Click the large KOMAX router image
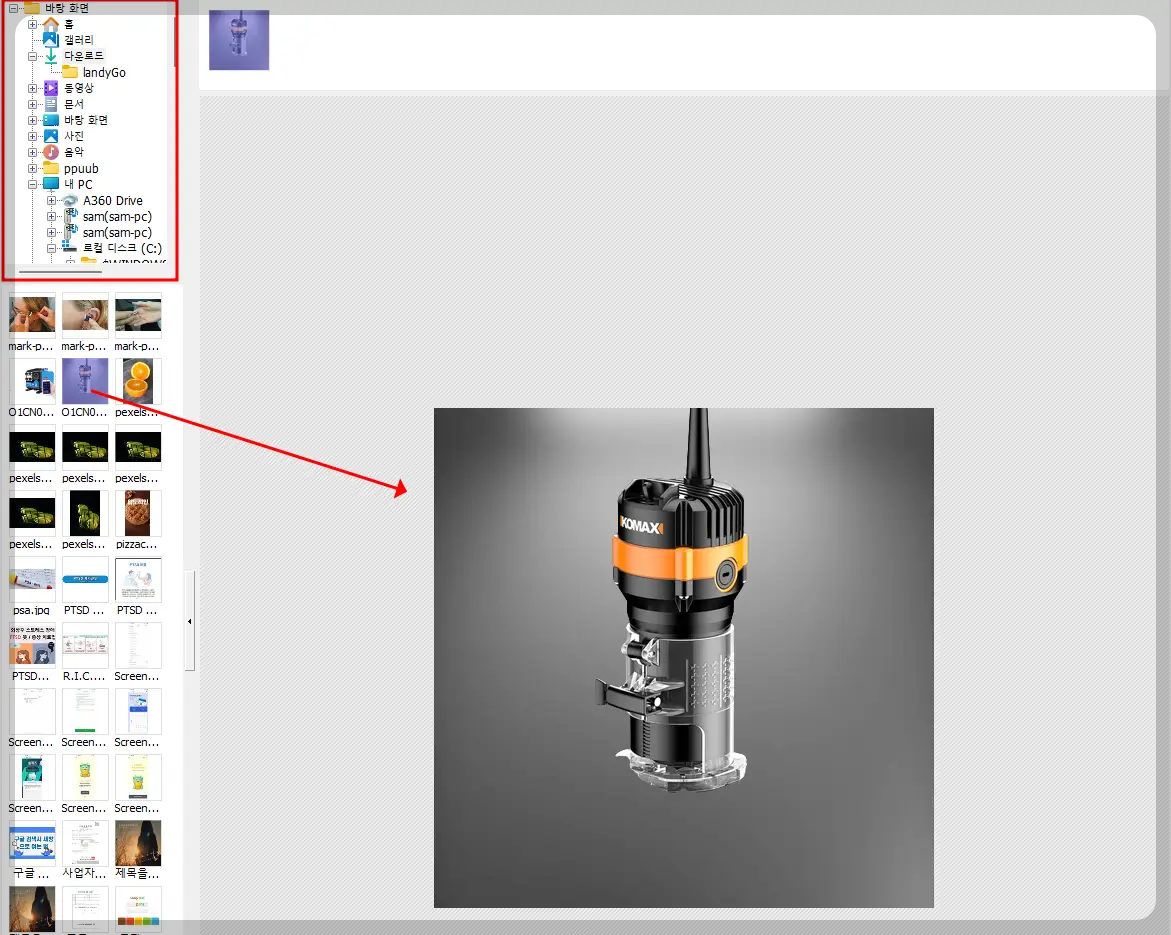The width and height of the screenshot is (1171, 935). click(x=683, y=657)
